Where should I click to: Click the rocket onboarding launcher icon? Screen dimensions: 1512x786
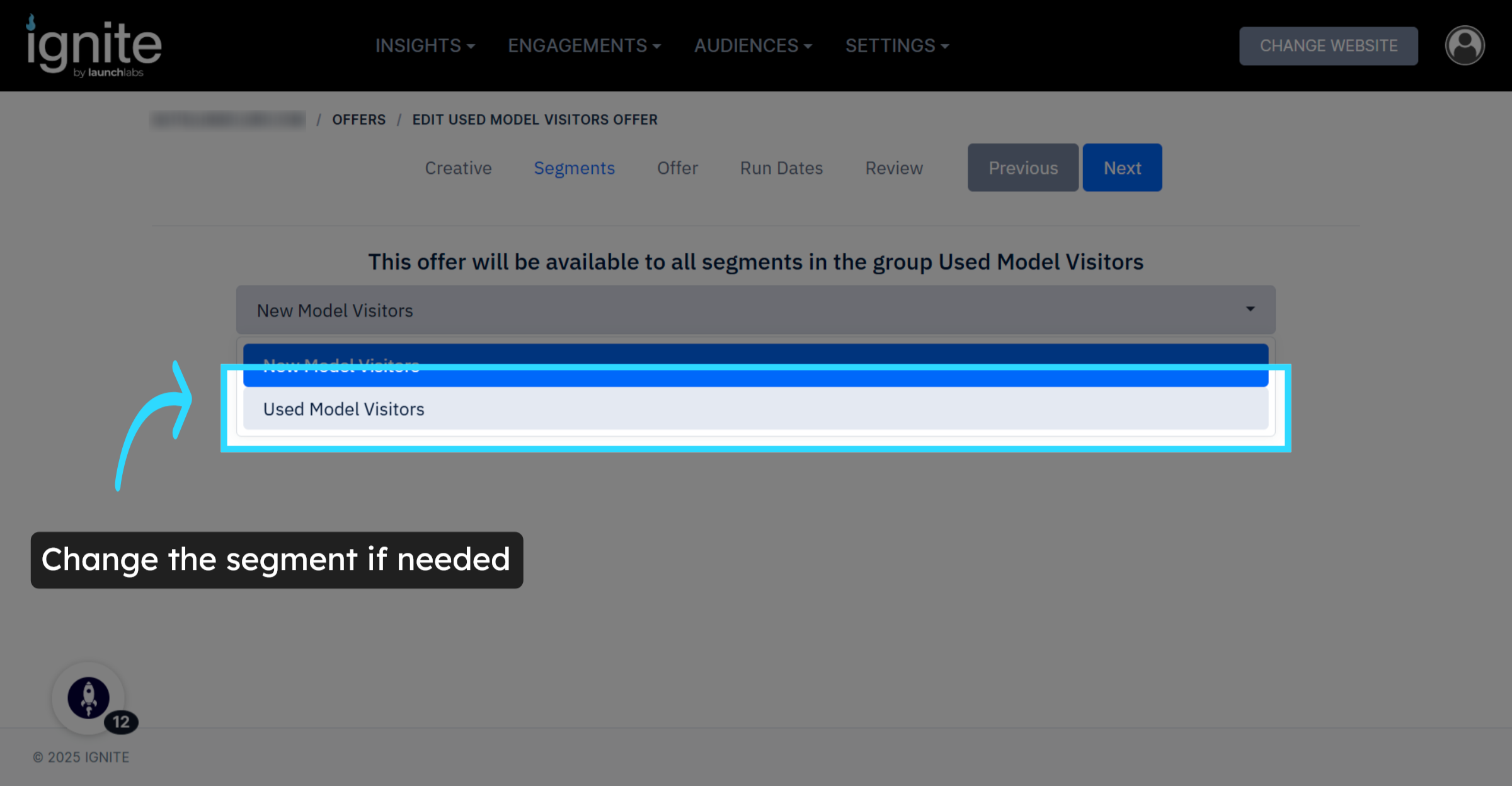pos(89,697)
